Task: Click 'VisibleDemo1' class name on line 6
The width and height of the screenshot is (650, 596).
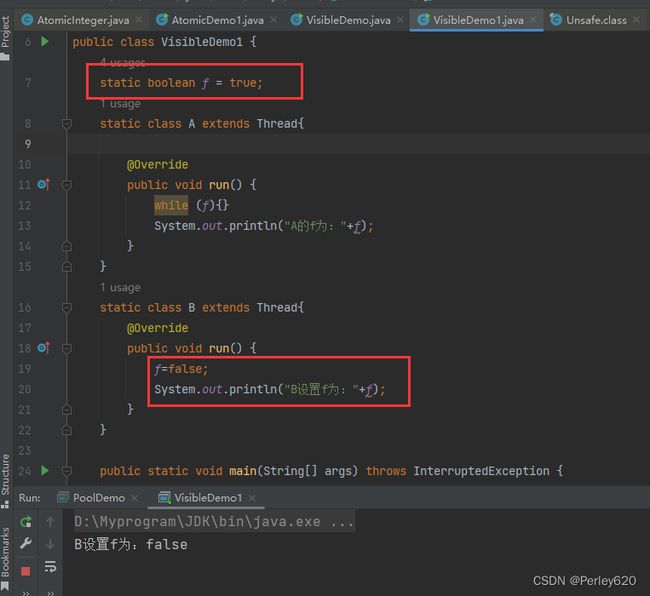Action: pyautogui.click(x=202, y=41)
